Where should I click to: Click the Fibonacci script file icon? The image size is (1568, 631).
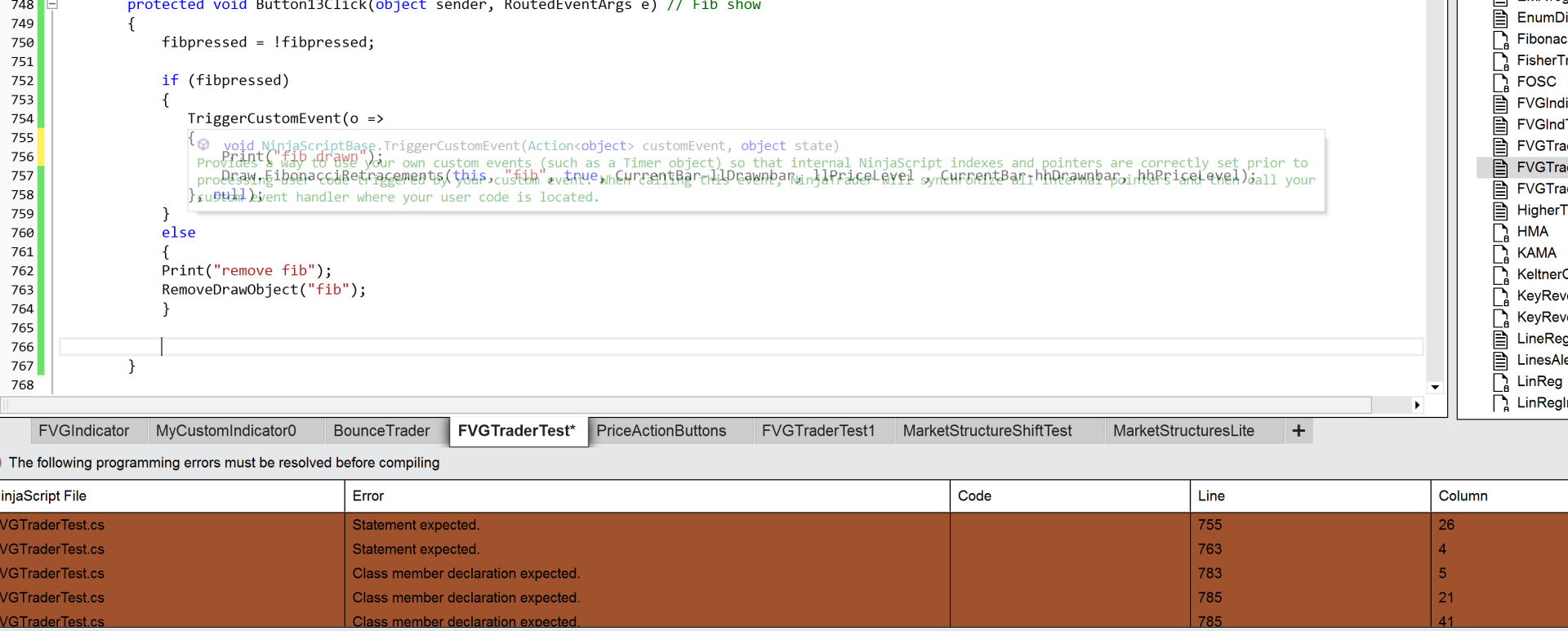(x=1500, y=39)
